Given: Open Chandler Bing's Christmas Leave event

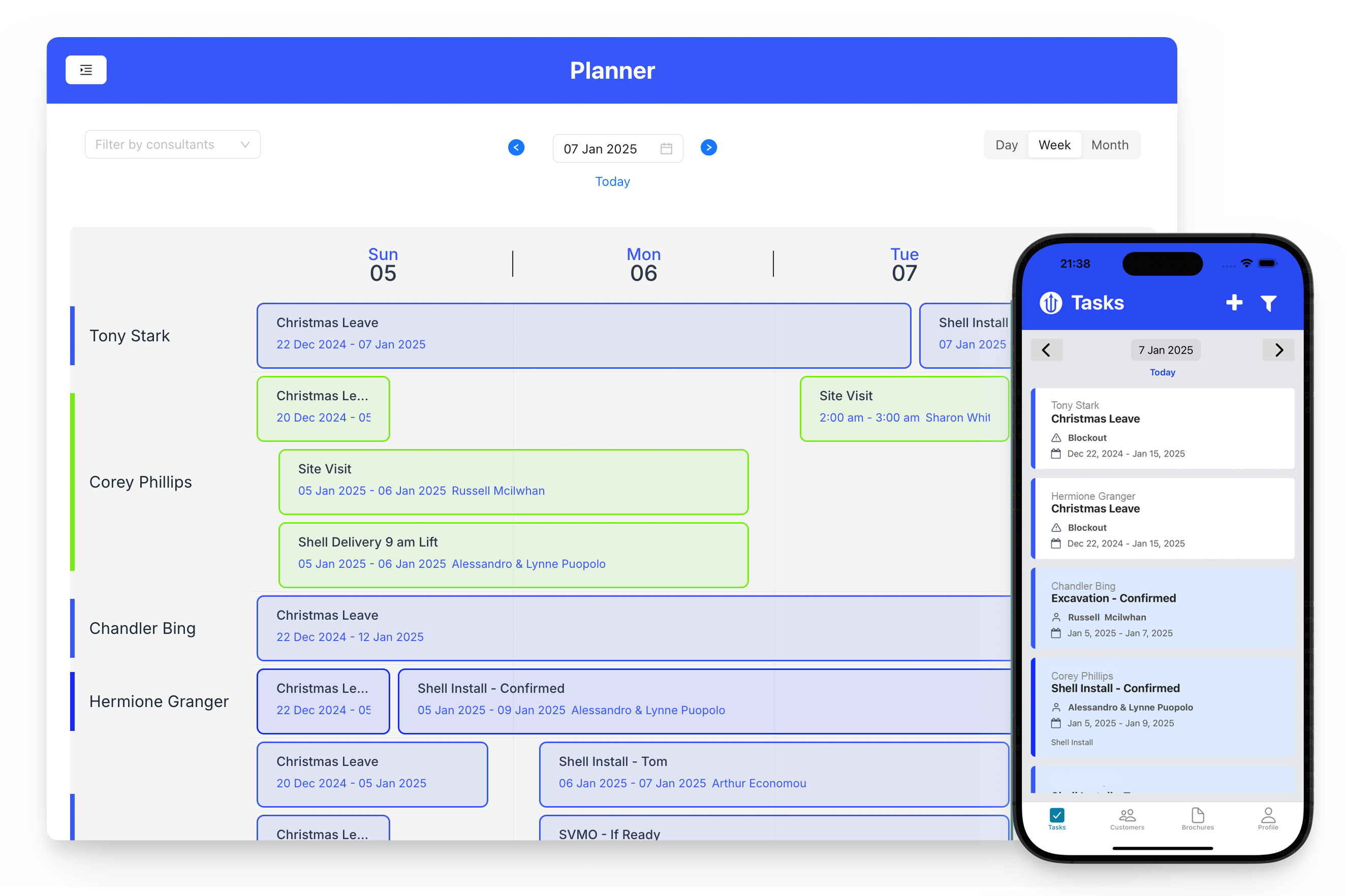Looking at the screenshot, I should click(634, 628).
